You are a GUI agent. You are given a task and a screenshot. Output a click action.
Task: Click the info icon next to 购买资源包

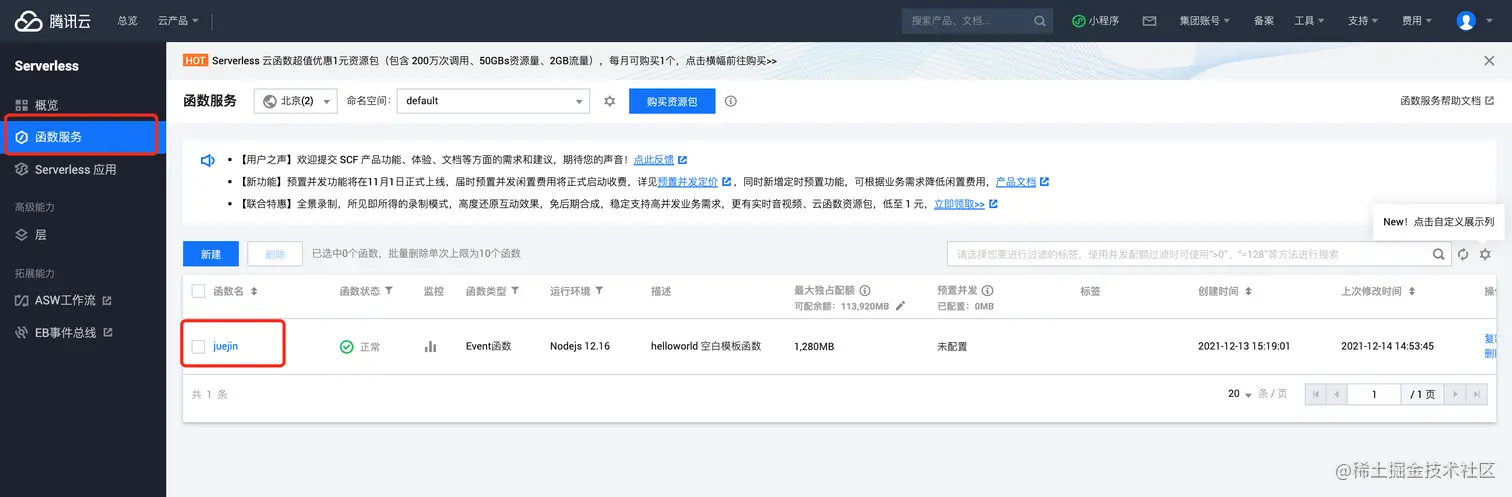(x=731, y=101)
